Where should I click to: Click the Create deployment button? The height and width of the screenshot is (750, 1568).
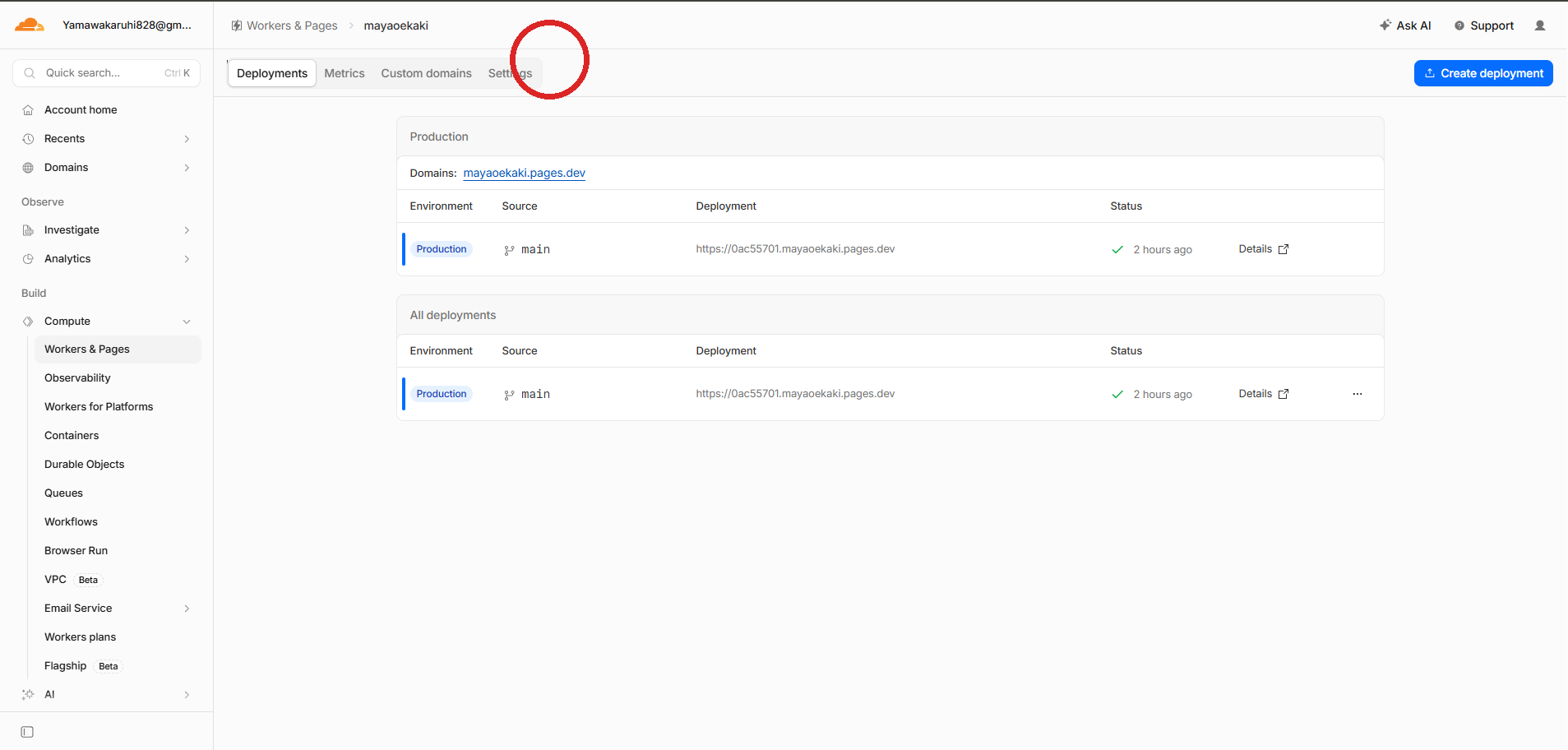(x=1483, y=73)
